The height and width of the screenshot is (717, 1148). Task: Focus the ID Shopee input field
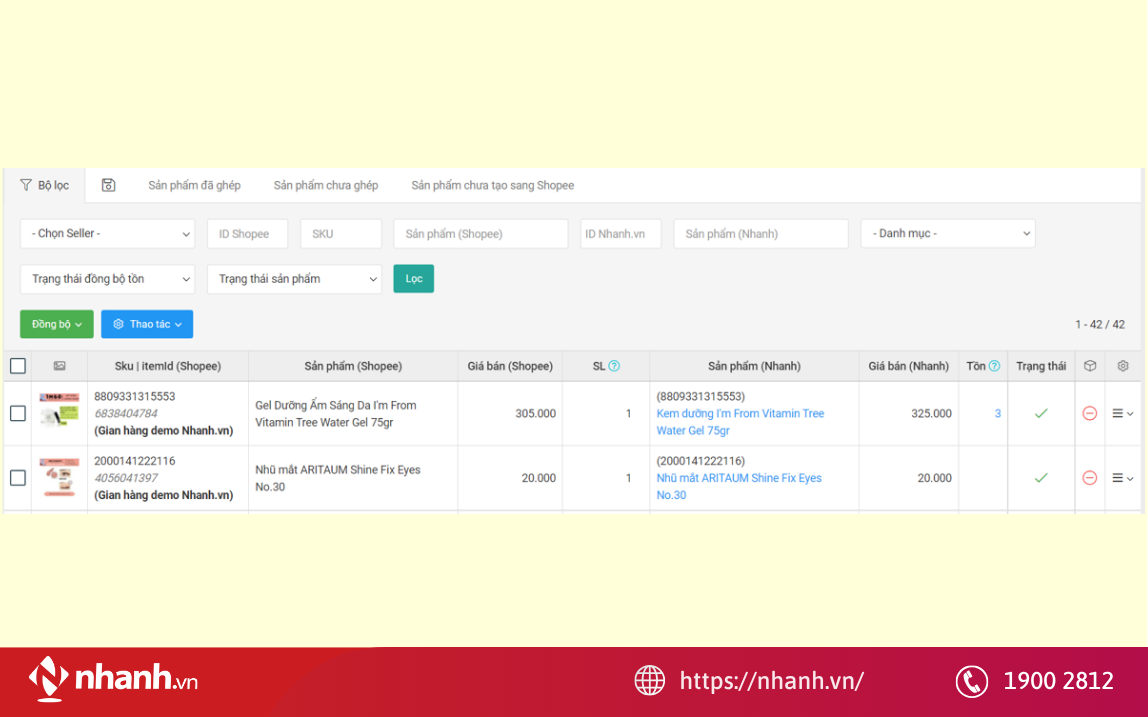tap(247, 234)
